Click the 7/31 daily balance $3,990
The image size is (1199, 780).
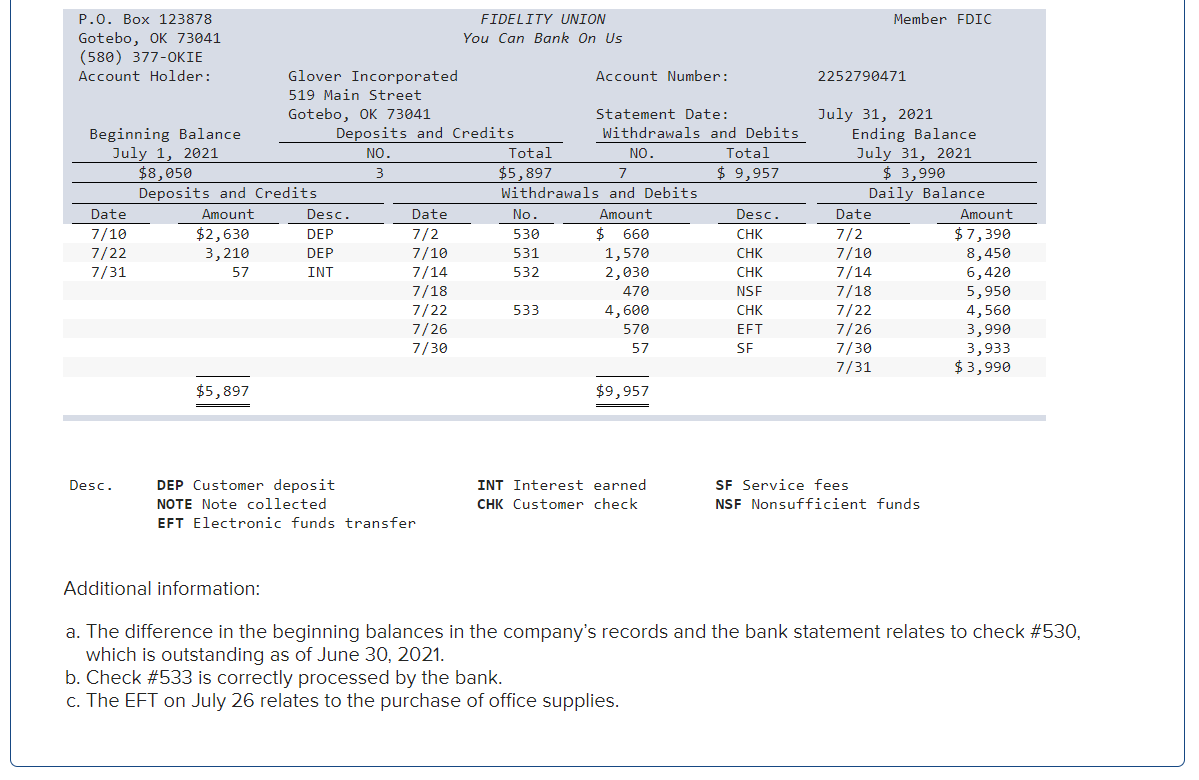(983, 368)
